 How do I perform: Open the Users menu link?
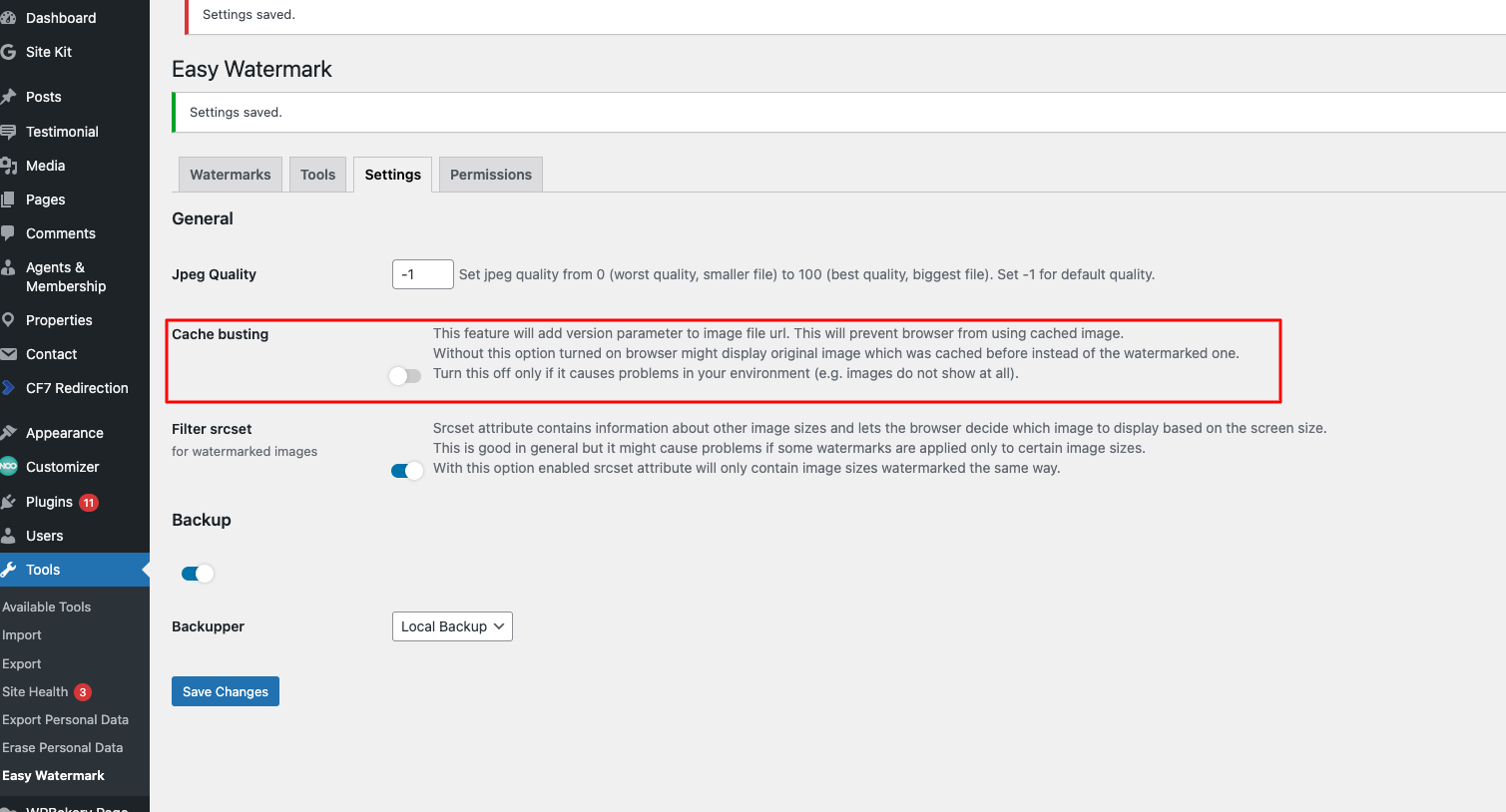(44, 536)
